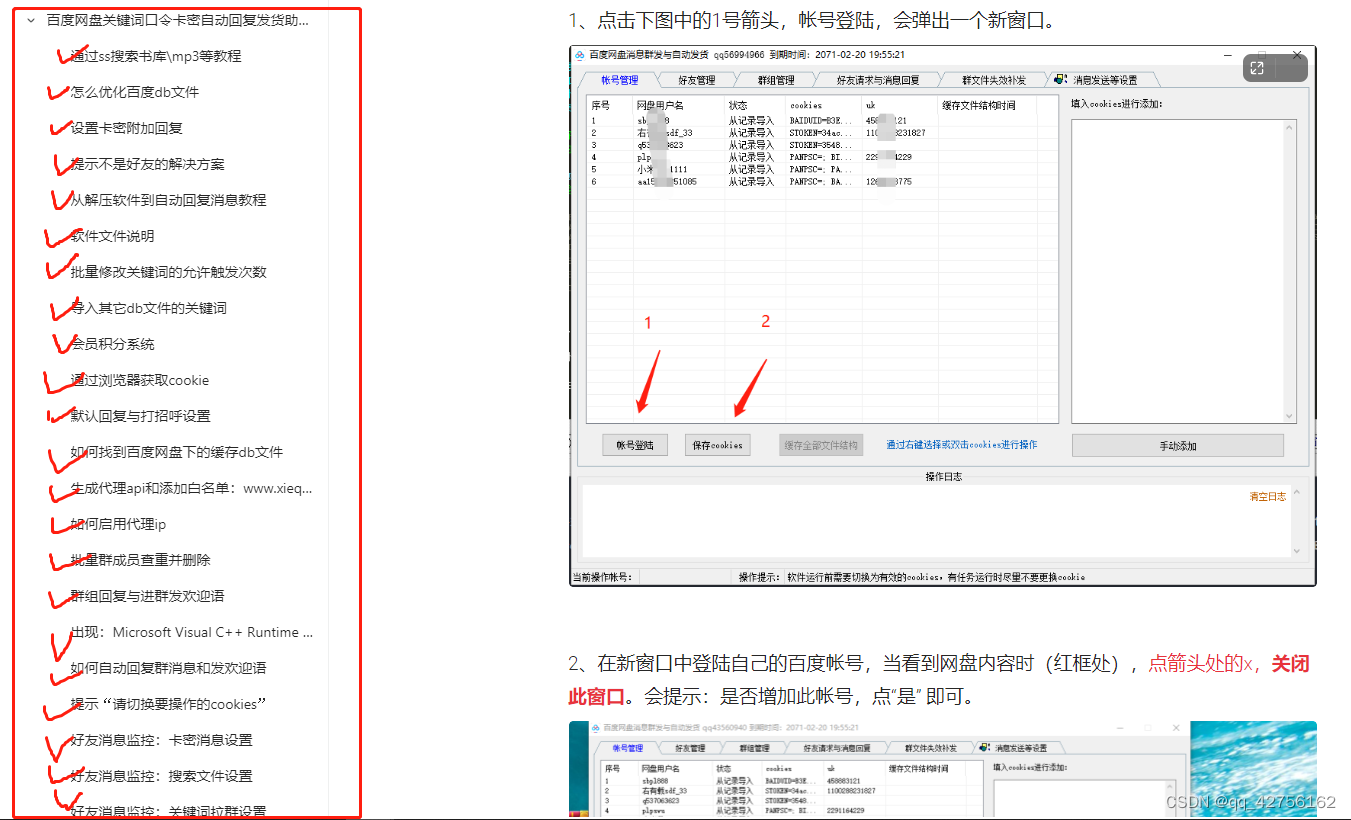Open tree item 好友消息监控：关键词拉群设置
Screen dimensions: 1351x820
(169, 811)
